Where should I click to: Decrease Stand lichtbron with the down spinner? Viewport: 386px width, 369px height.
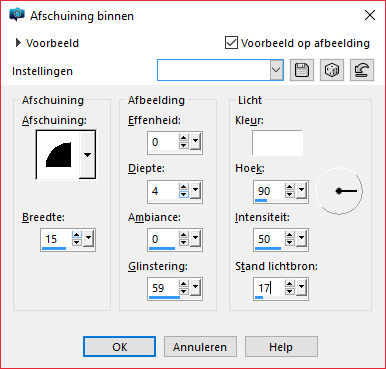tap(290, 292)
